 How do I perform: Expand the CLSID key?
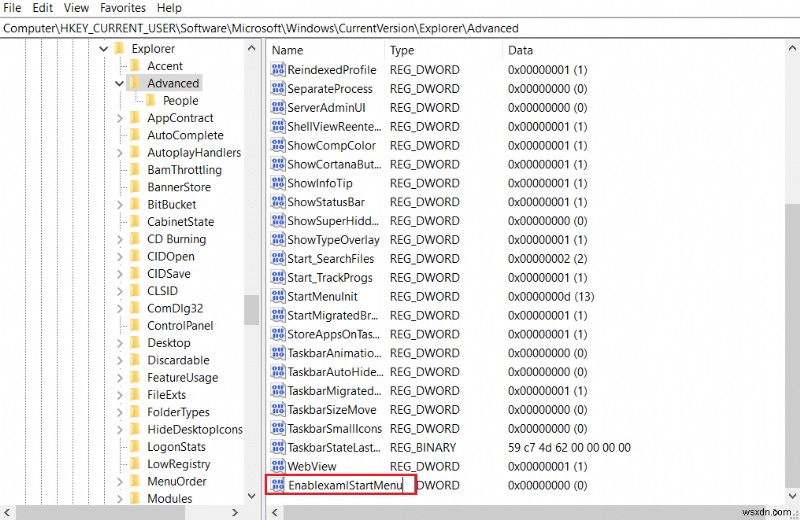pos(119,291)
